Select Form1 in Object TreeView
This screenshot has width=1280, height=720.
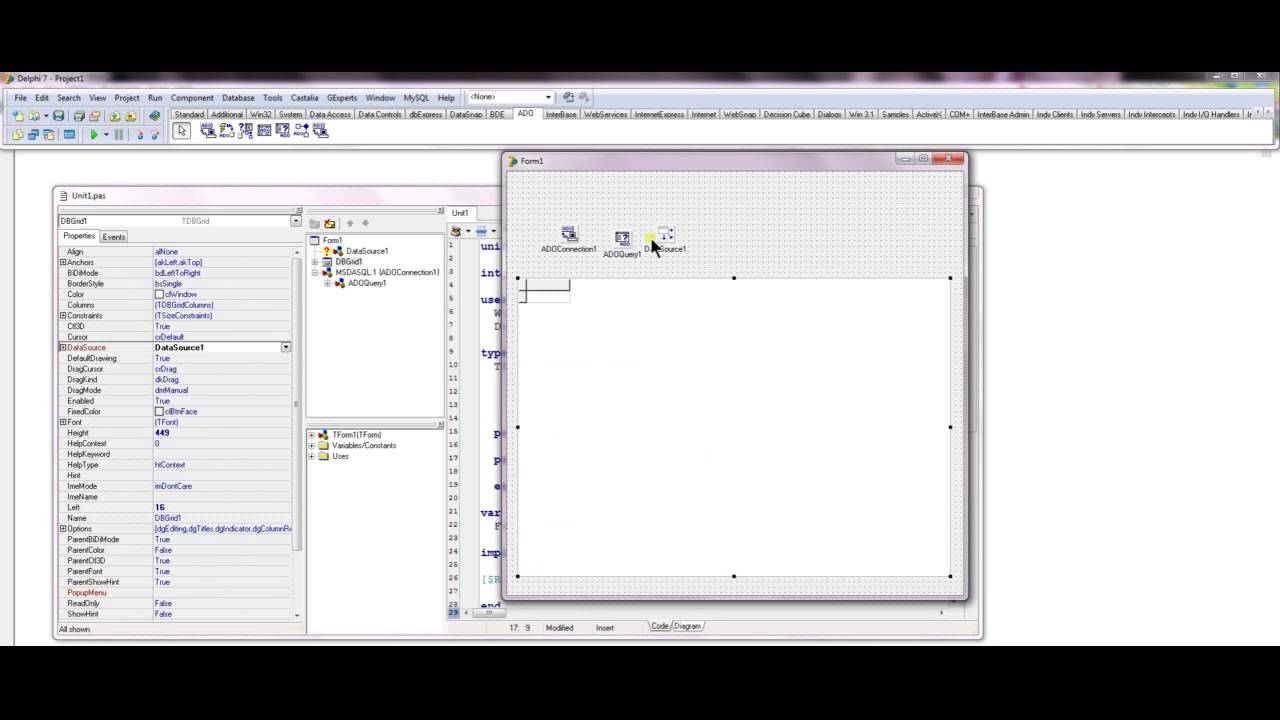pyautogui.click(x=332, y=240)
